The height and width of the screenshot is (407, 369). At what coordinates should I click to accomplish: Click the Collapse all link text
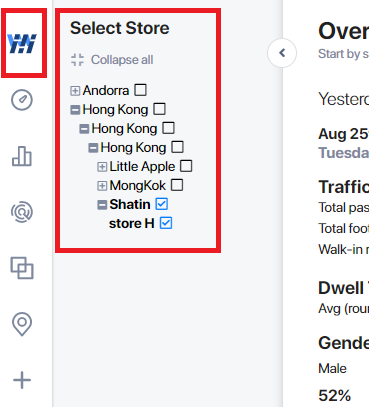(122, 60)
